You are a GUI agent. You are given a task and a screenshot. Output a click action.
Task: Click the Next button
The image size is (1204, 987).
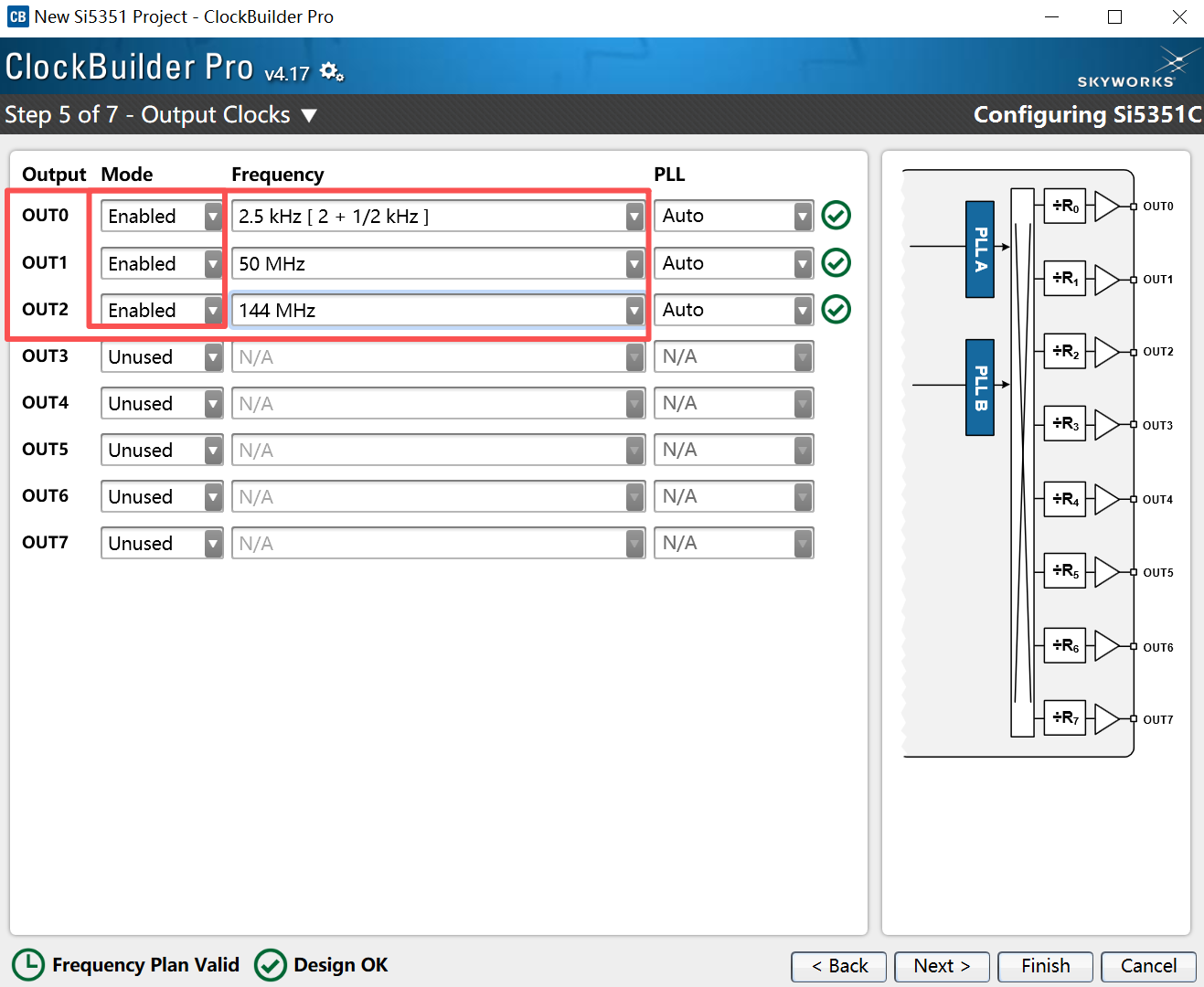pos(942,966)
